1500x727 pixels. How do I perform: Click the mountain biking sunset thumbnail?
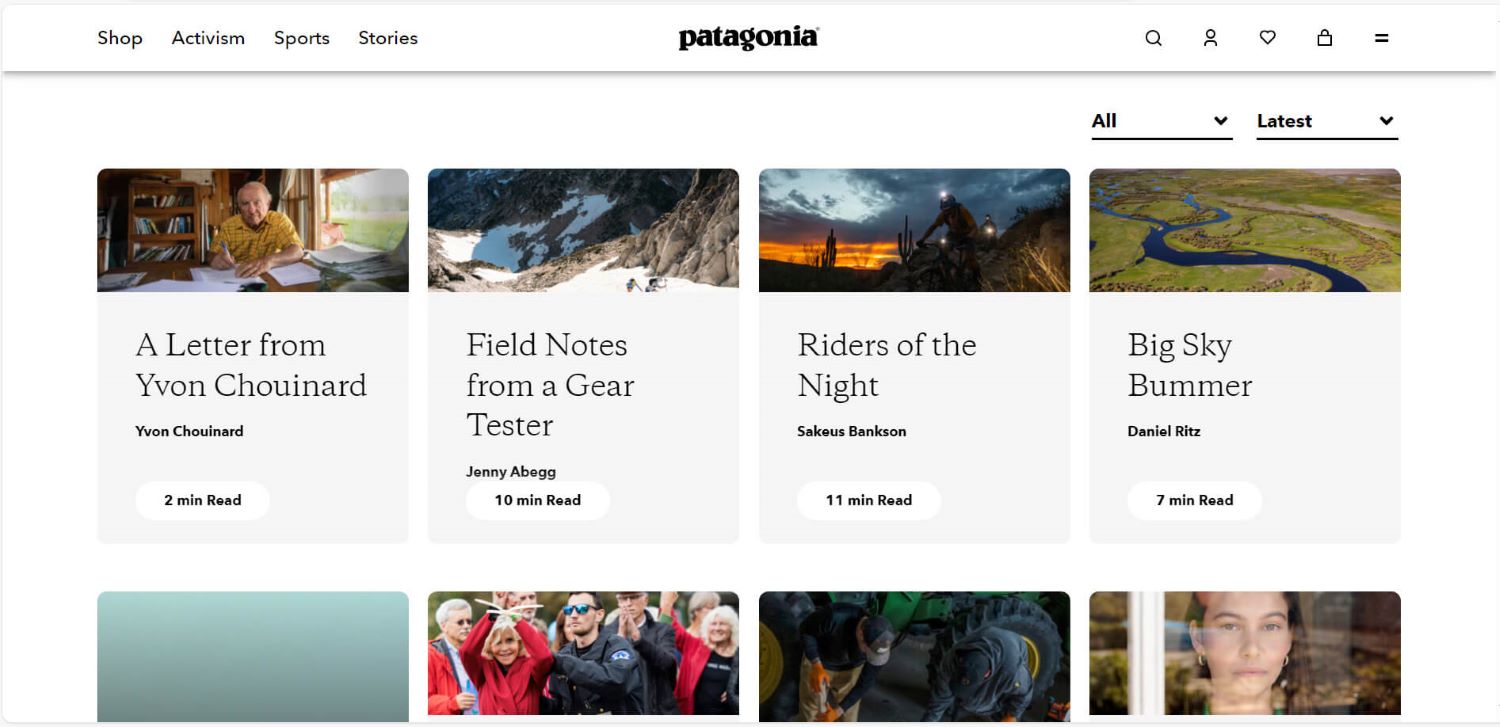coord(913,229)
